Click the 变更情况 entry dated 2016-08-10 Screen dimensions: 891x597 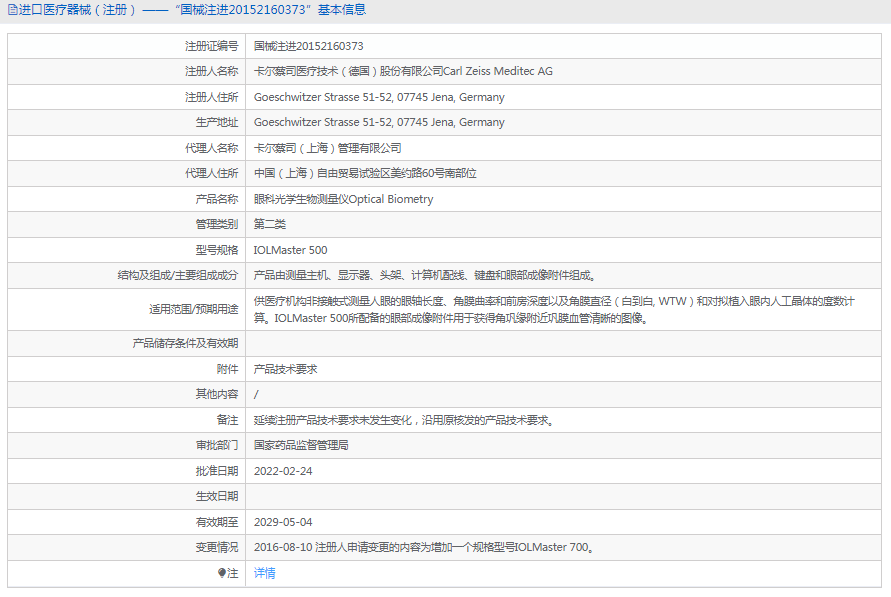tap(426, 547)
